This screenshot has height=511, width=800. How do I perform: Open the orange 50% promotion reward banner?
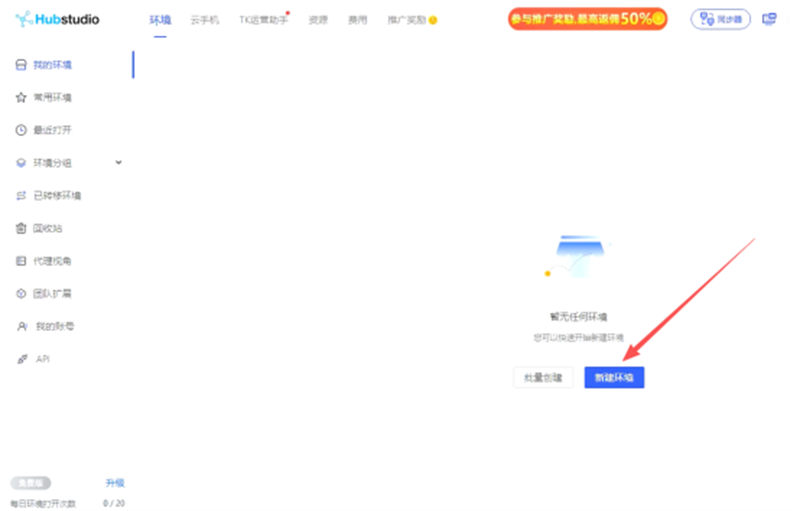587,19
